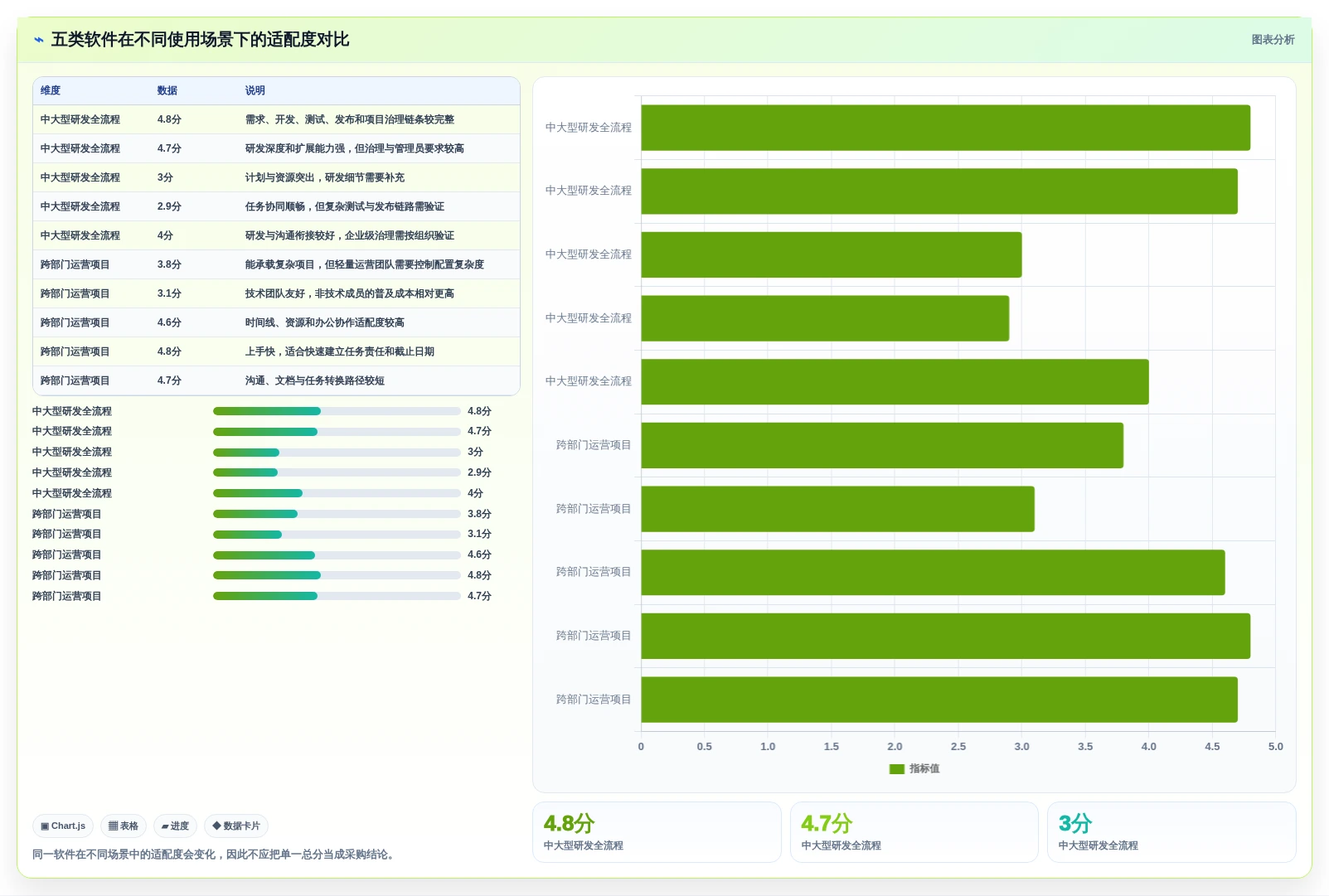Click the shortest chart bar, valued 2.9
Viewport: 1329px width, 896px height.
825,318
